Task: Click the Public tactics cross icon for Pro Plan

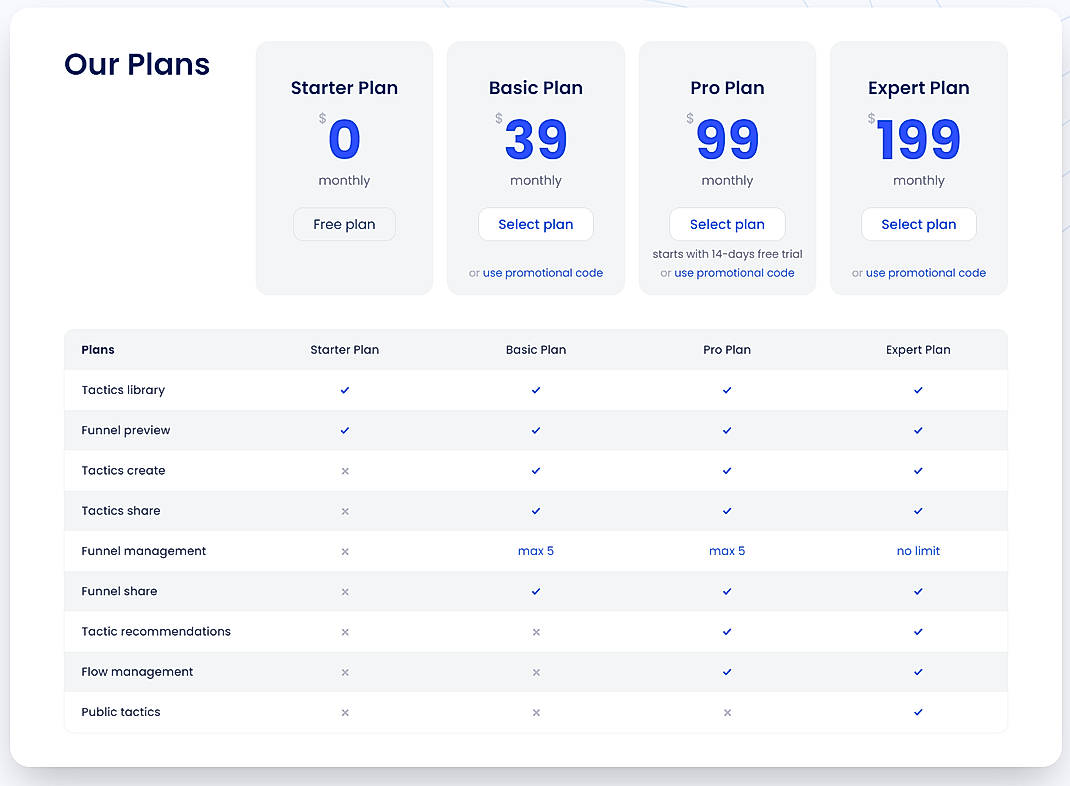Action: pos(727,712)
